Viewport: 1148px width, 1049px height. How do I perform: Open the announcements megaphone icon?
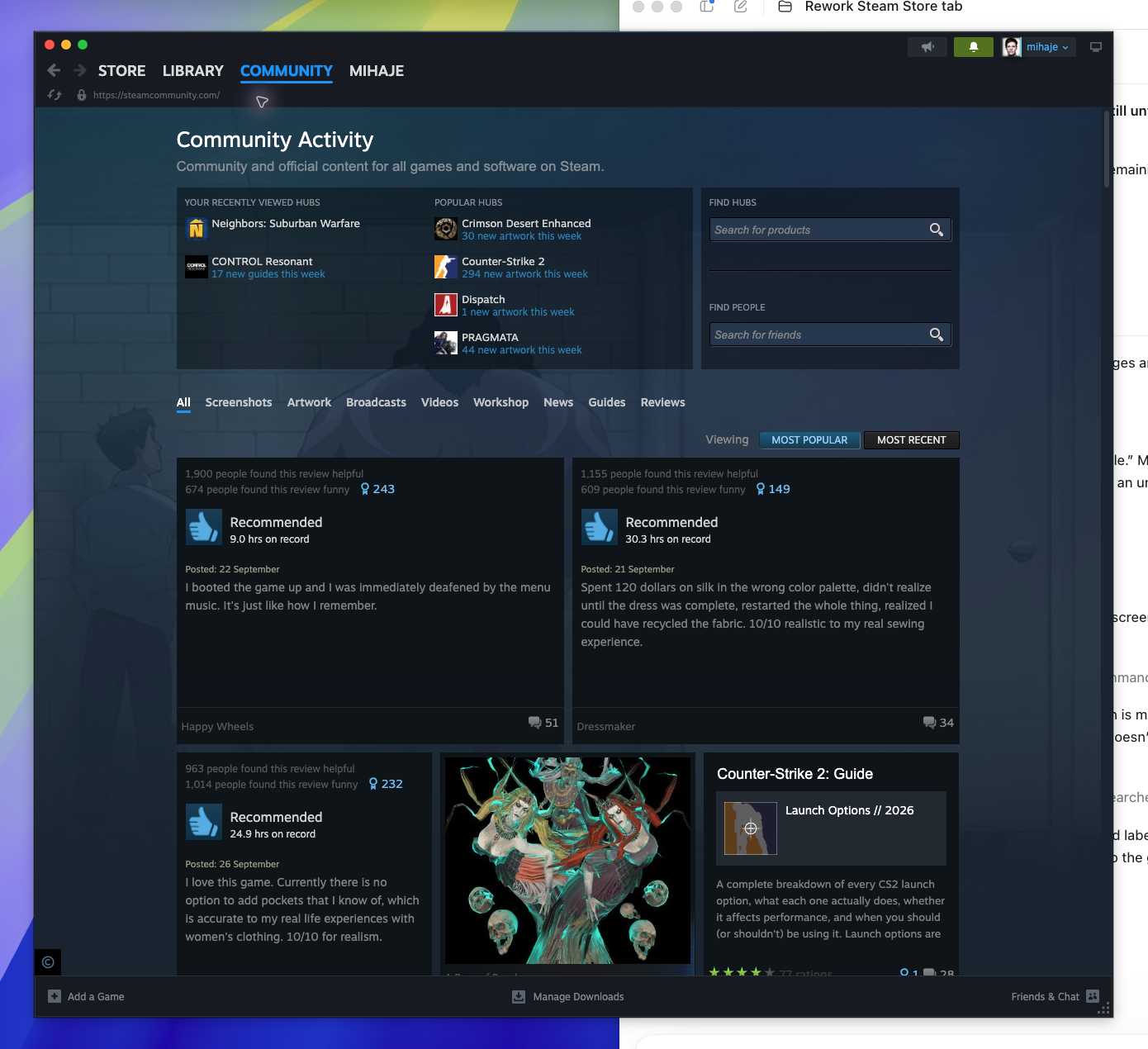[927, 47]
